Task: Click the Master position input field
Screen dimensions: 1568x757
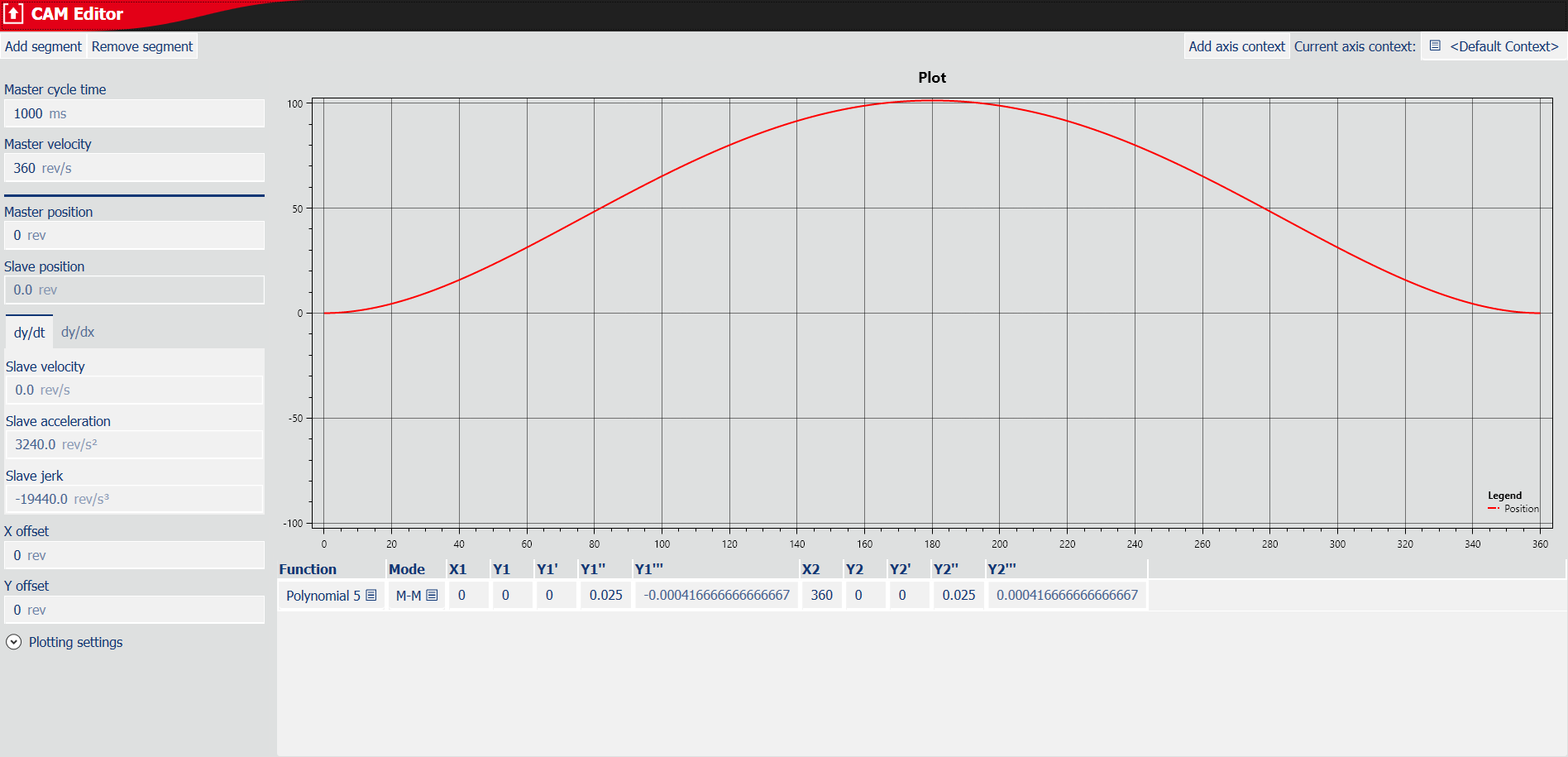Action: [134, 235]
